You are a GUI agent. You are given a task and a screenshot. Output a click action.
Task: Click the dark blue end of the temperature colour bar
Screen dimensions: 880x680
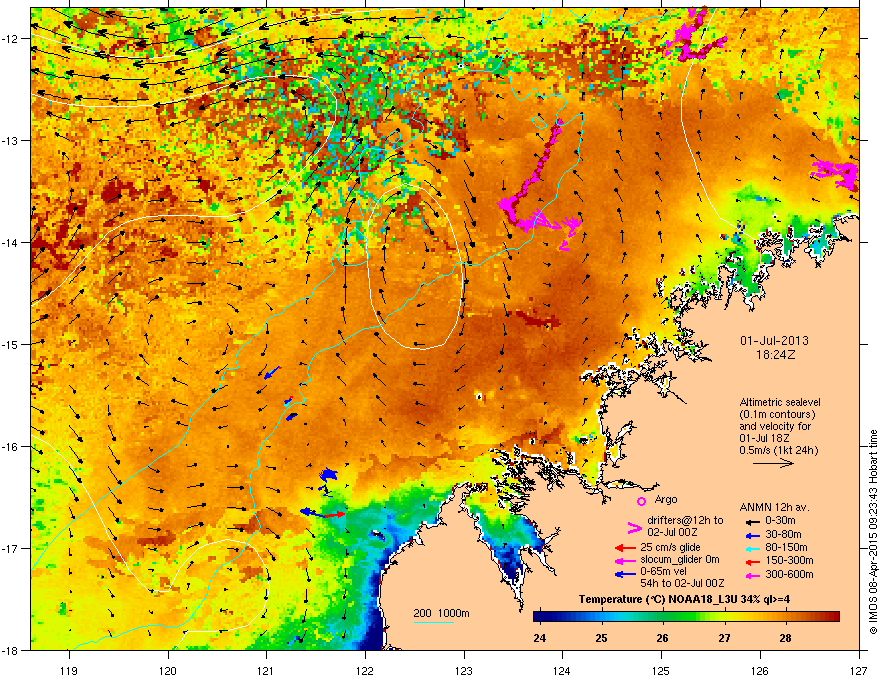tap(539, 617)
